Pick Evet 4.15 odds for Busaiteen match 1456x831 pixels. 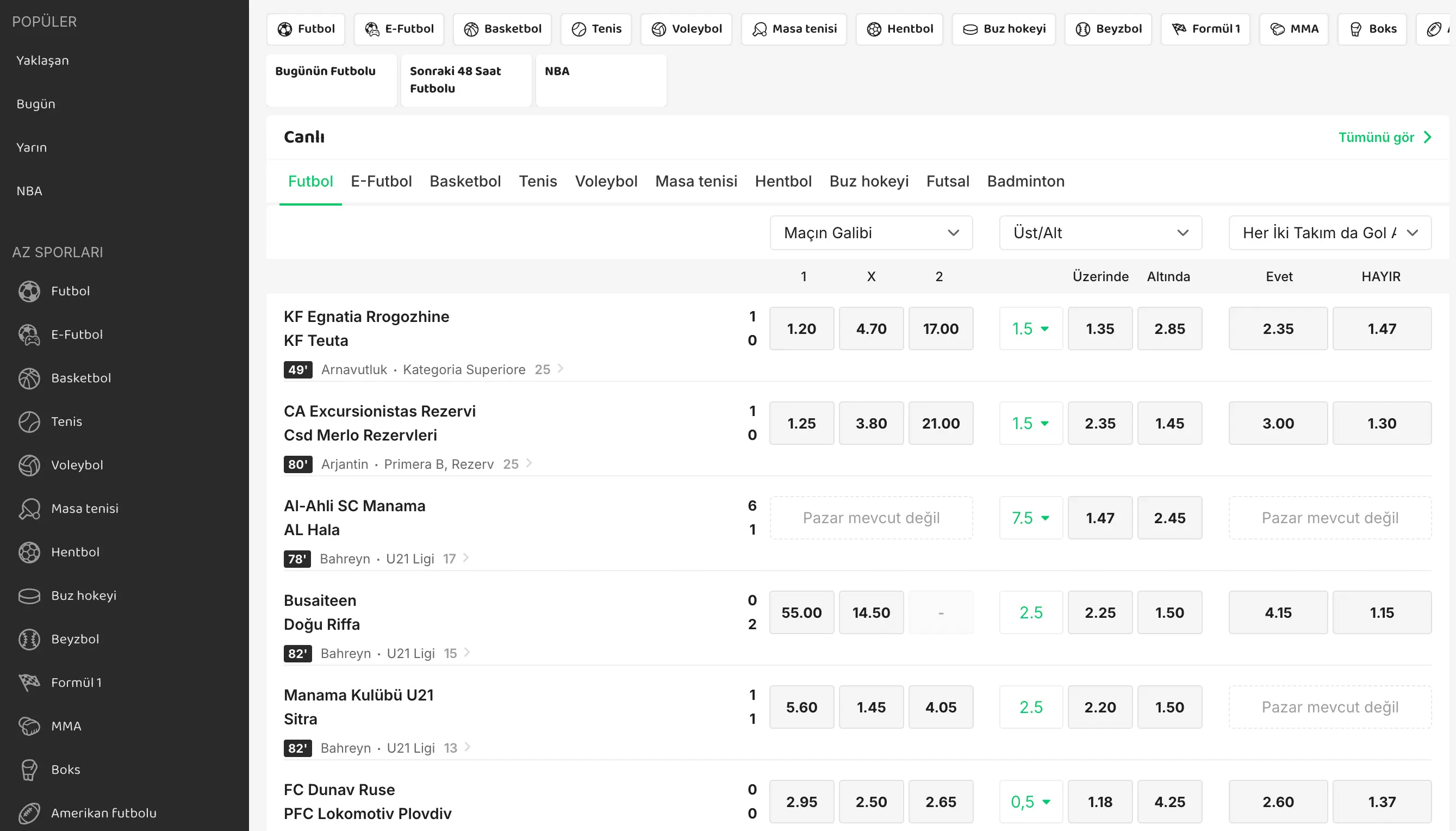point(1278,612)
